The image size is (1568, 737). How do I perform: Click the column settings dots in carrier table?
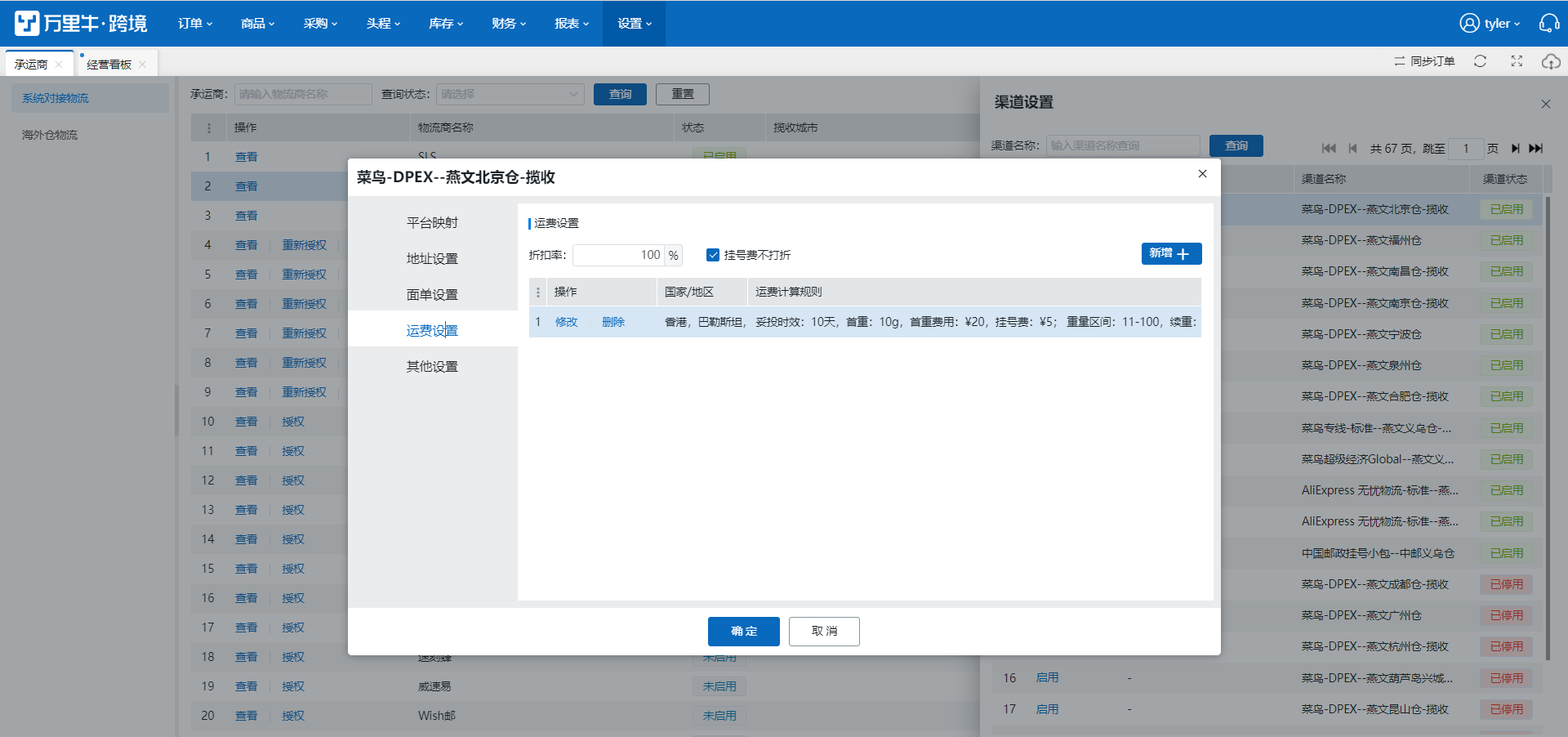tap(209, 128)
